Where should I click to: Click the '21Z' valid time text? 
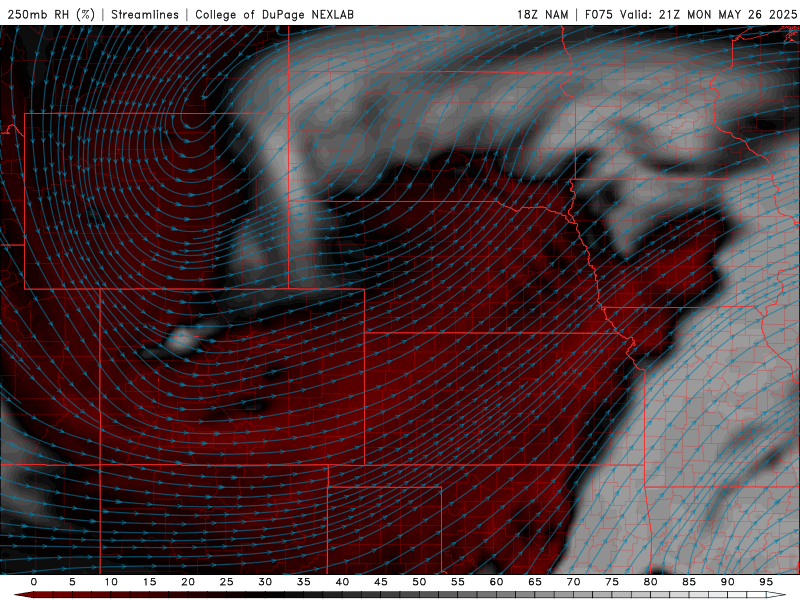[x=669, y=14]
